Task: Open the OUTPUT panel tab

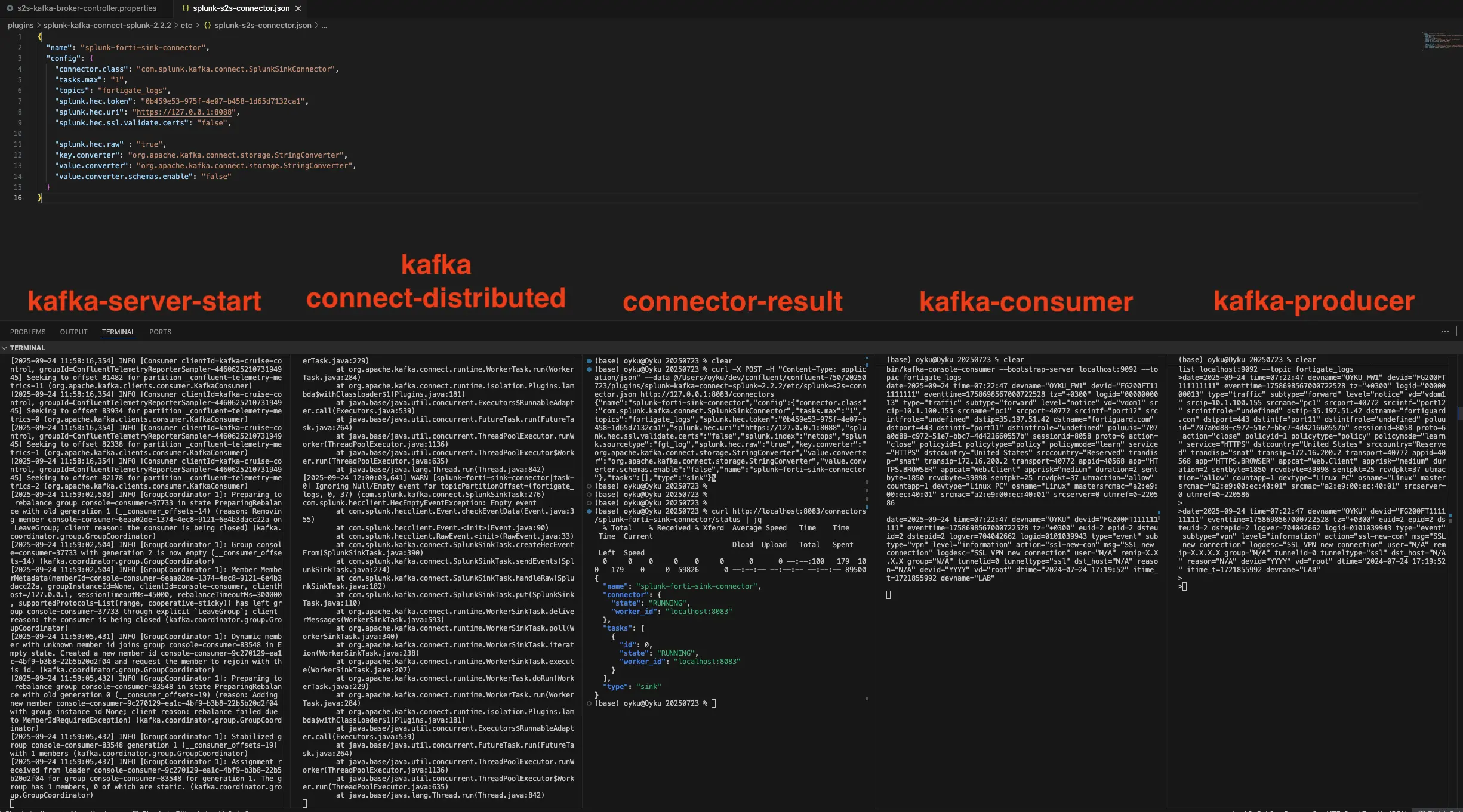Action: click(x=73, y=332)
